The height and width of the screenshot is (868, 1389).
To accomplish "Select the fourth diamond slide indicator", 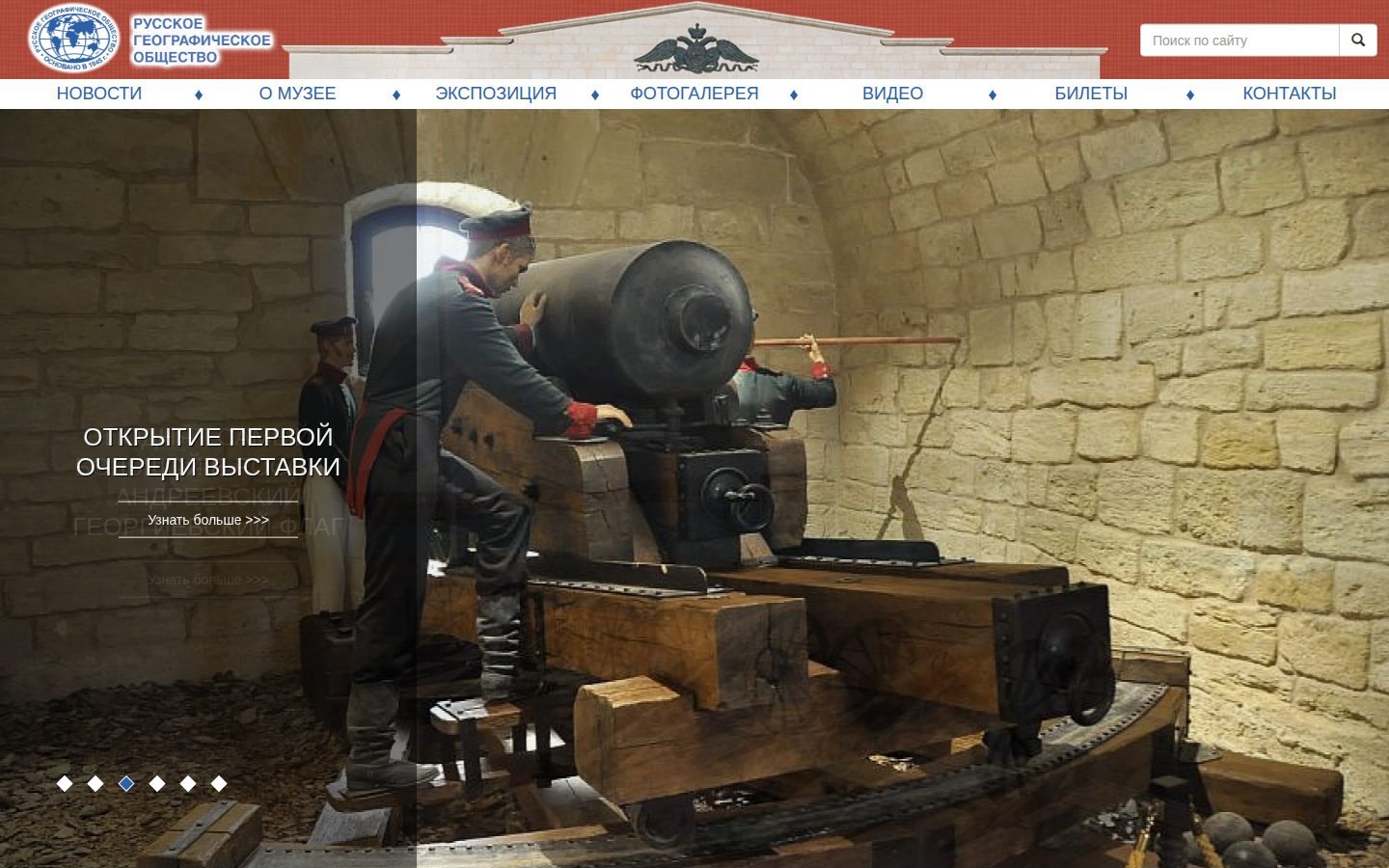I will (x=157, y=783).
